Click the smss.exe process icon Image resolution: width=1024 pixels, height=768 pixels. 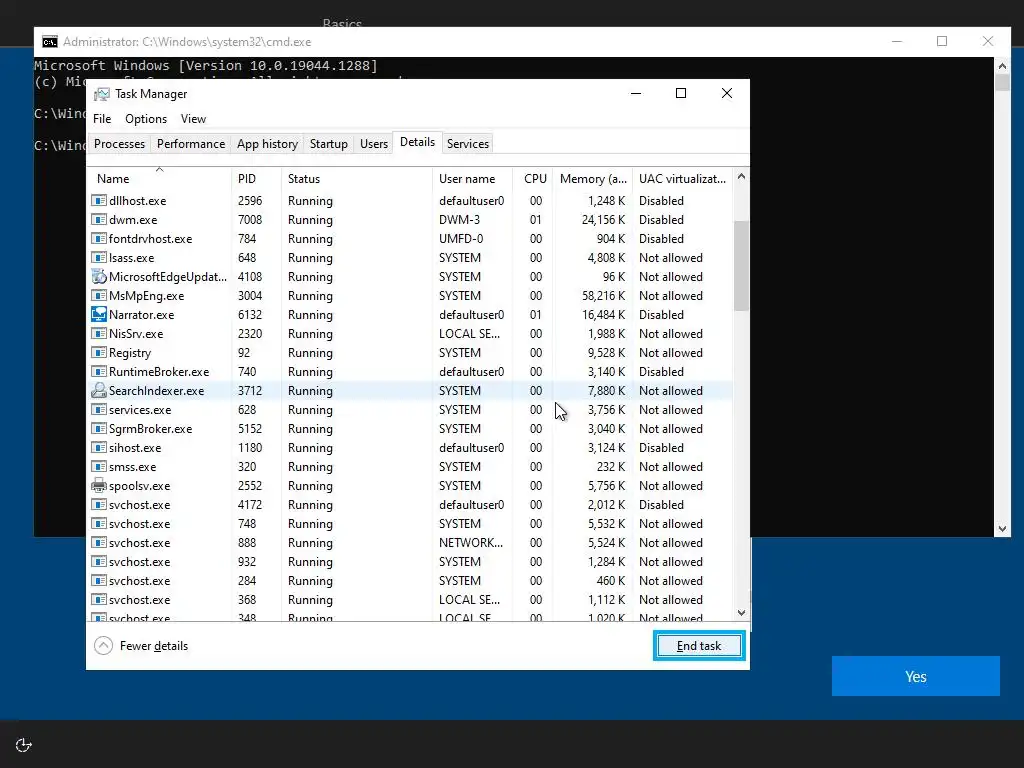point(99,466)
